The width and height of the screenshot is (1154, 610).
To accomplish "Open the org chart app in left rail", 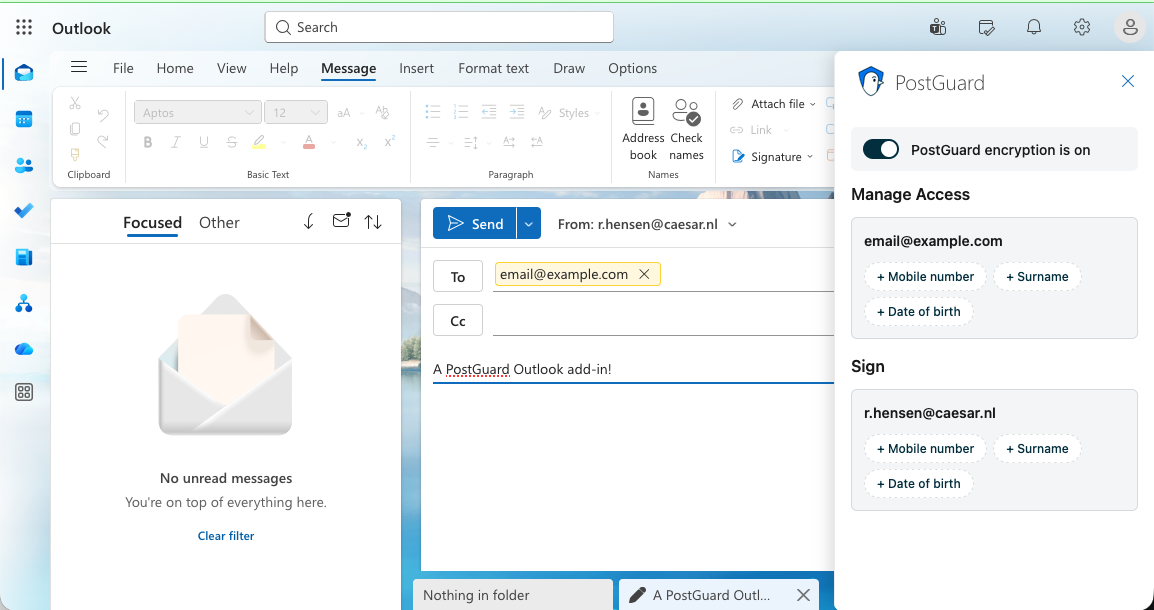I will click(24, 303).
